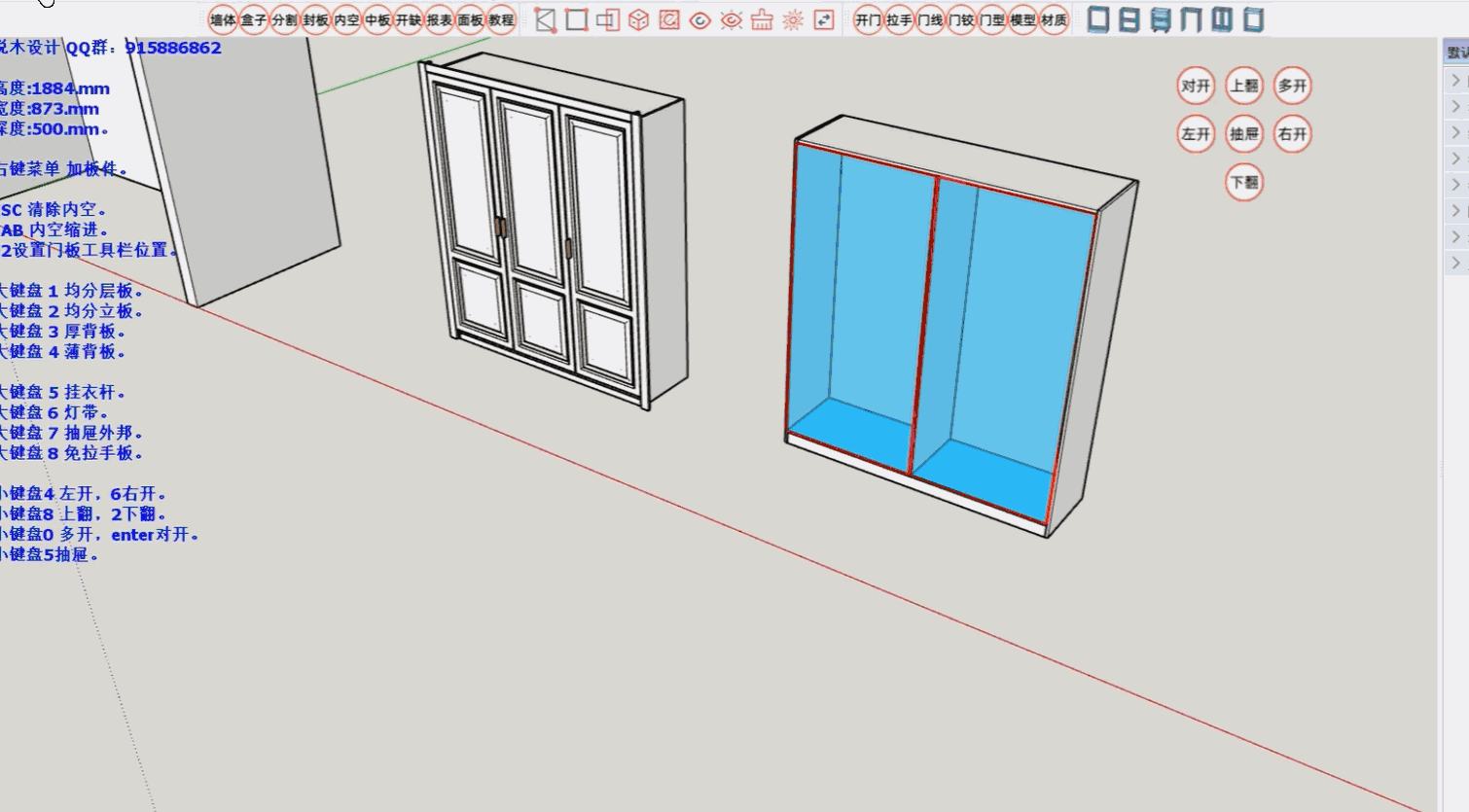Select the three-door wardrobe model in viewport
1469x812 pixels.
(550, 233)
